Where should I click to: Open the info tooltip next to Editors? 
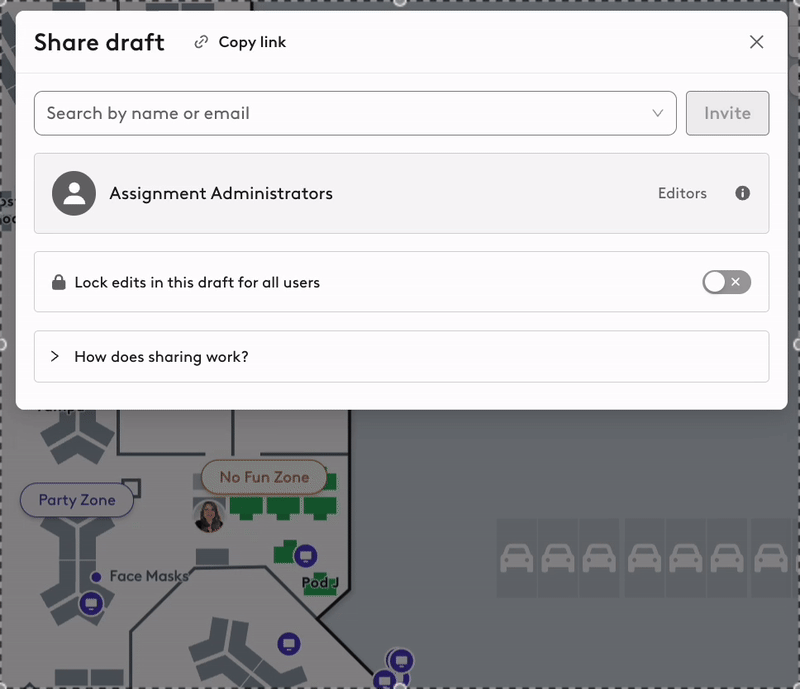pos(742,193)
